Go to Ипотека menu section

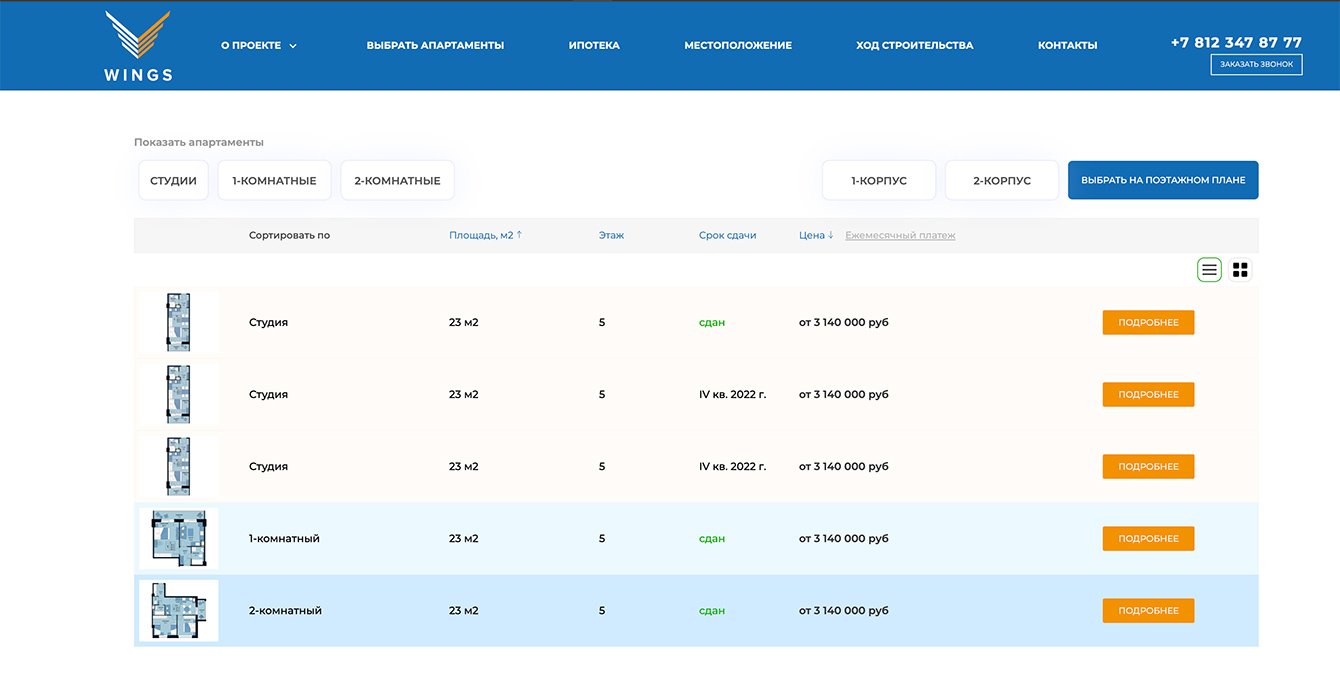594,45
